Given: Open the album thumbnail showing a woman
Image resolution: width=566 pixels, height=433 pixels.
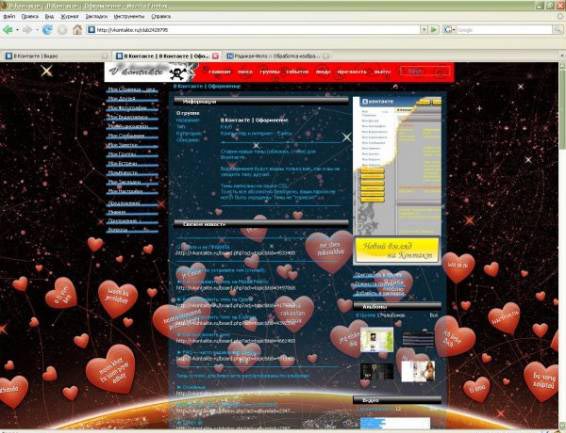Looking at the screenshot, I should click(x=418, y=371).
